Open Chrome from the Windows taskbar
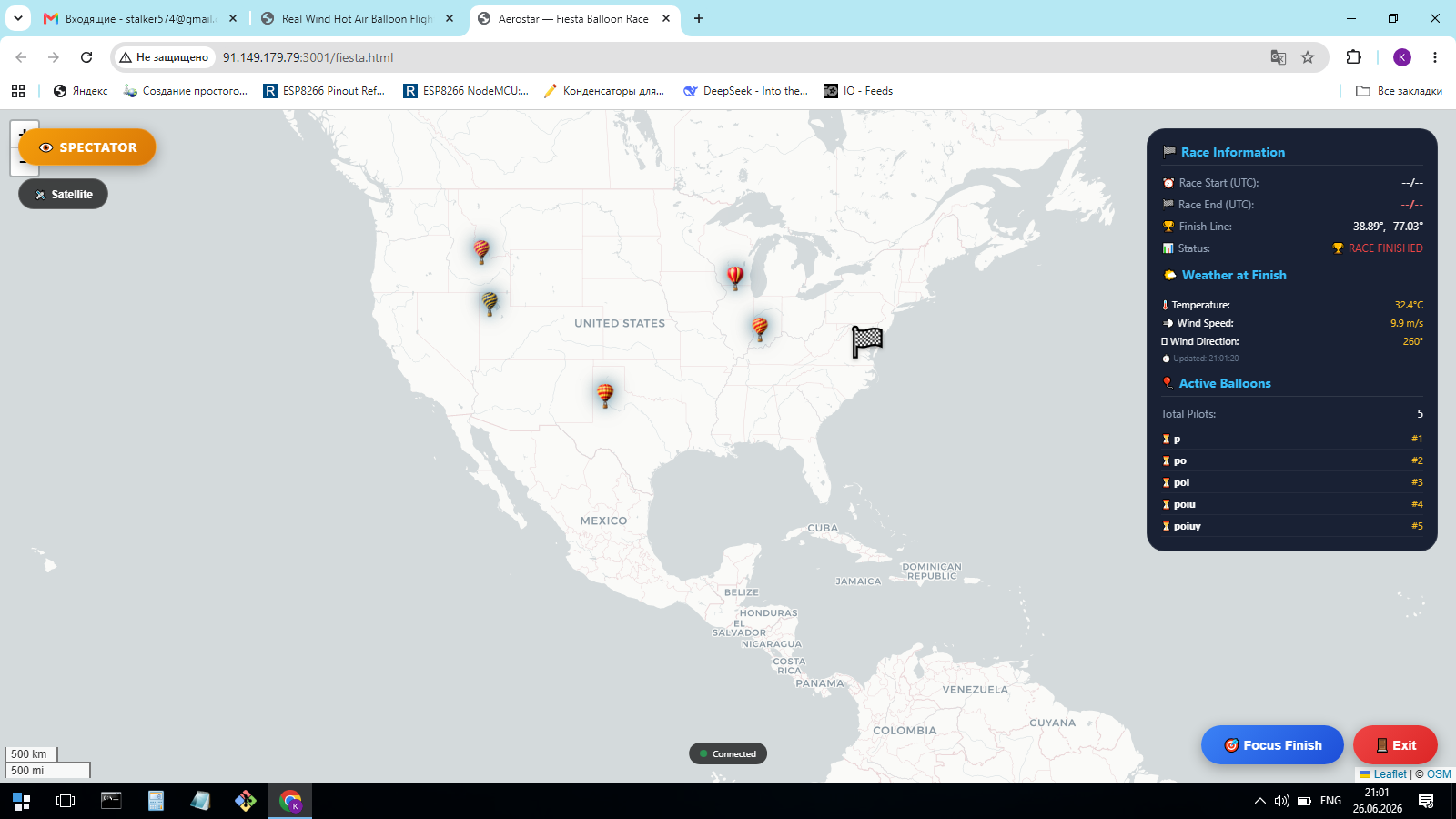Screen dimensions: 1456x819 (x=290, y=801)
